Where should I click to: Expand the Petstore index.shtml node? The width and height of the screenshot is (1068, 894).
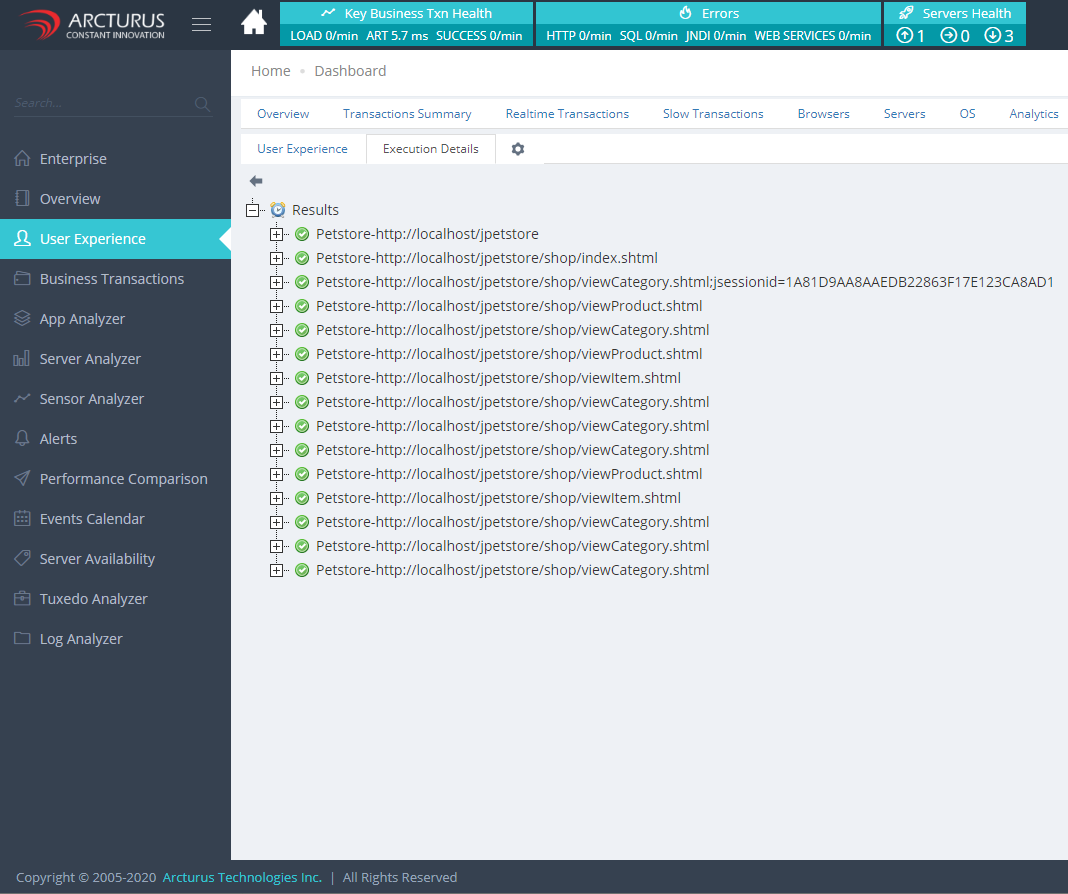click(277, 258)
